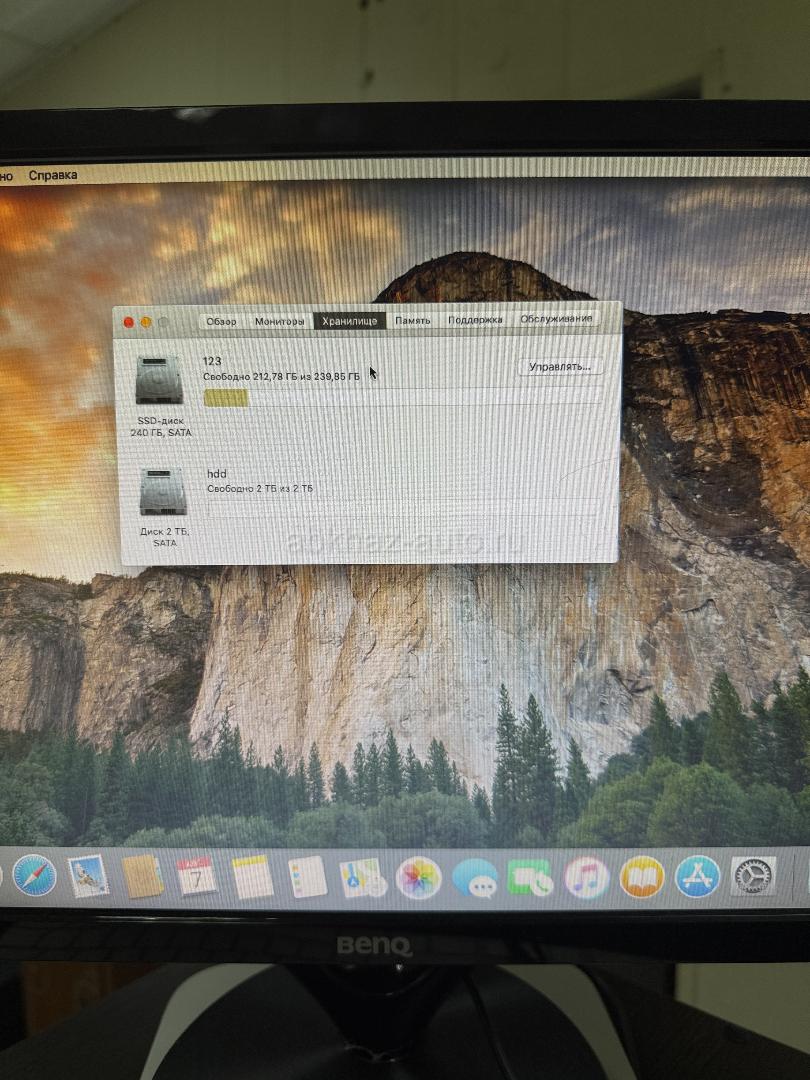The height and width of the screenshot is (1080, 810).
Task: Open the Contacts app in the Dock
Action: [x=143, y=877]
